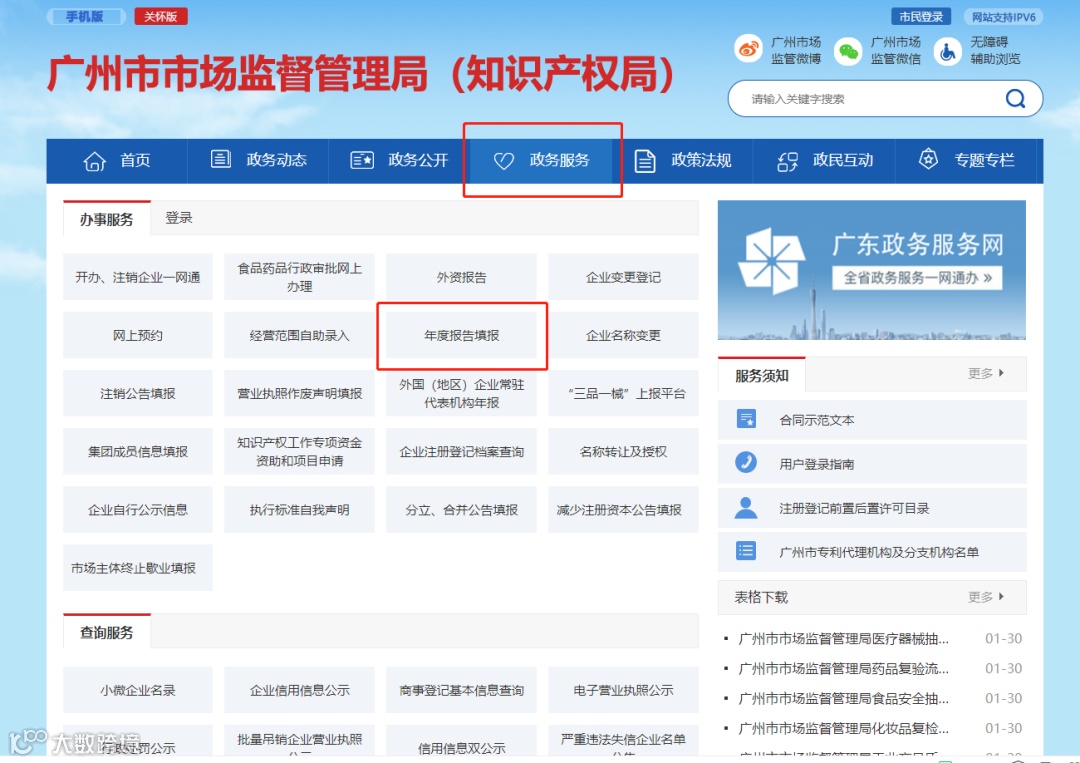This screenshot has width=1080, height=763.
Task: Open 营业执照作废声明填报 tile
Action: [300, 393]
